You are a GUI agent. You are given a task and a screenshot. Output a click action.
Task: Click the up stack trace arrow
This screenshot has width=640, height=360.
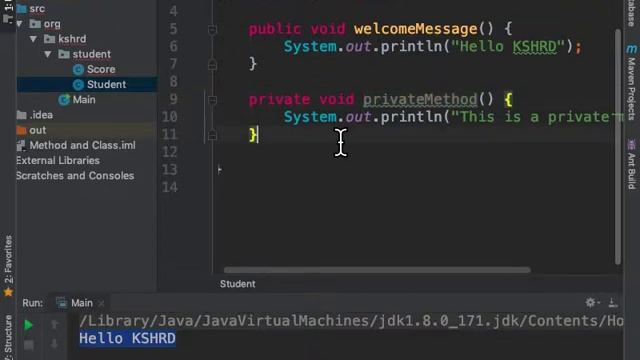pyautogui.click(x=54, y=325)
